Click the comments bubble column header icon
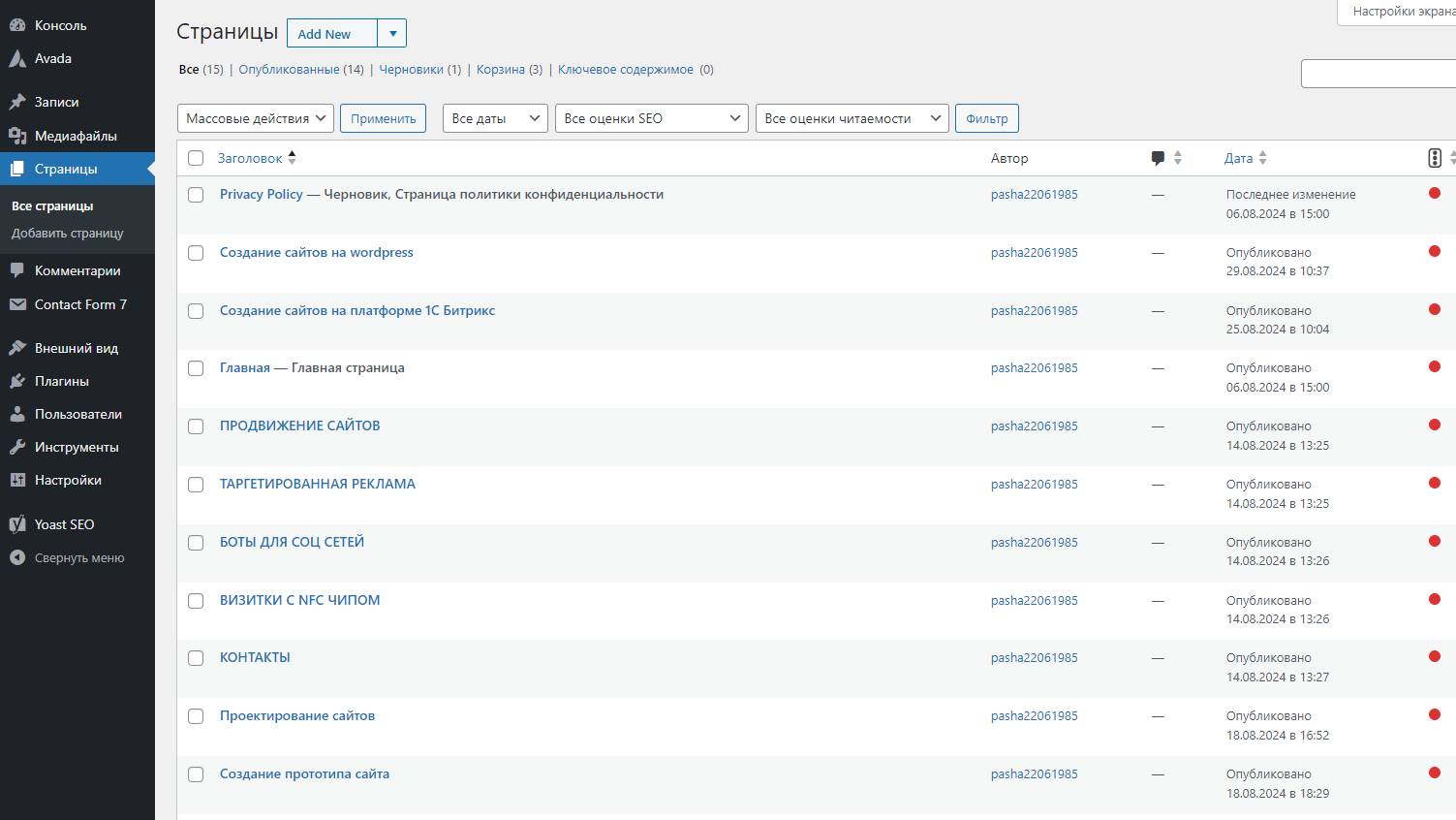The height and width of the screenshot is (820, 1456). coord(1158,159)
